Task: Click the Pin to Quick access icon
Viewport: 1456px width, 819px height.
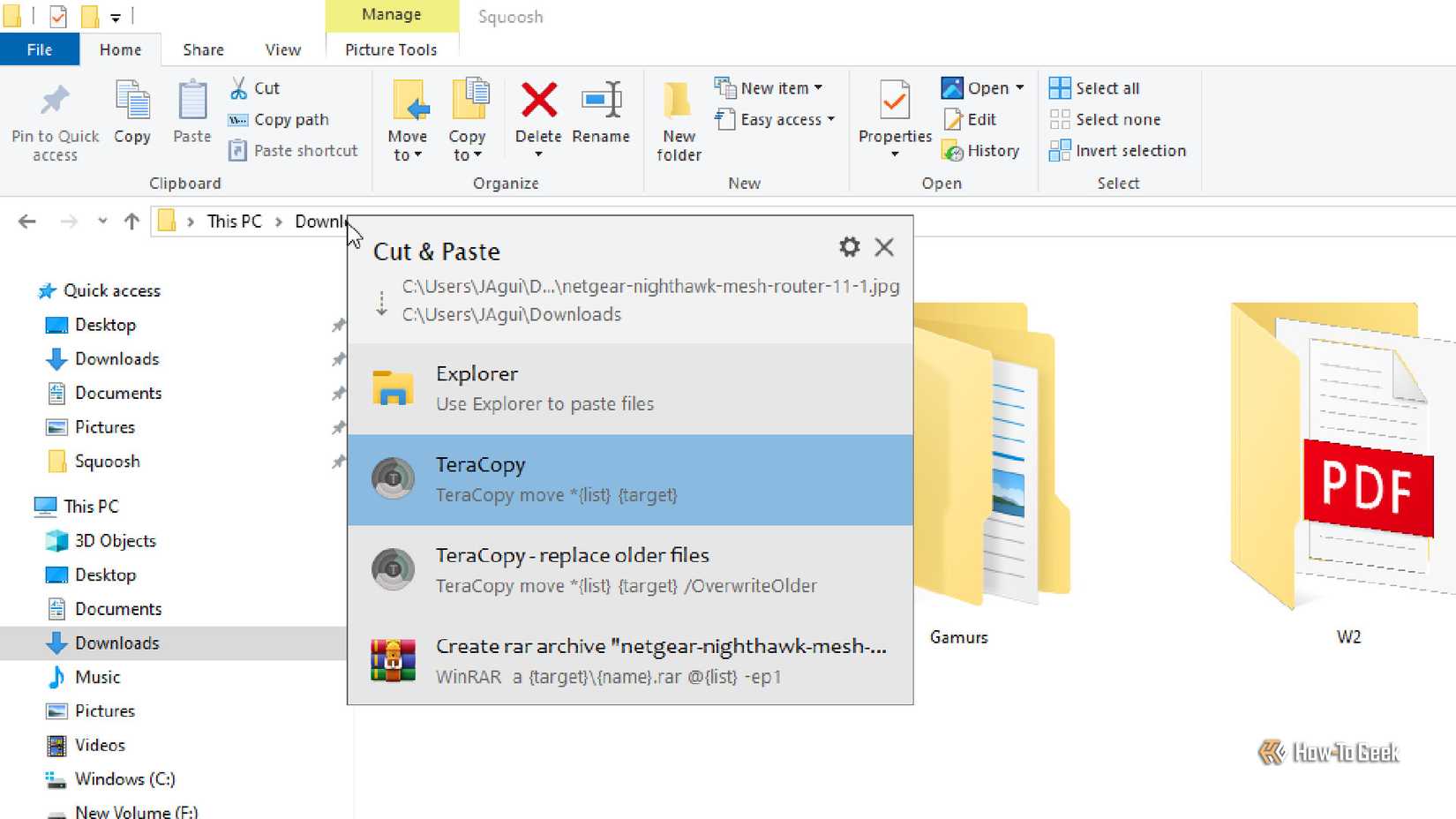Action: click(55, 101)
